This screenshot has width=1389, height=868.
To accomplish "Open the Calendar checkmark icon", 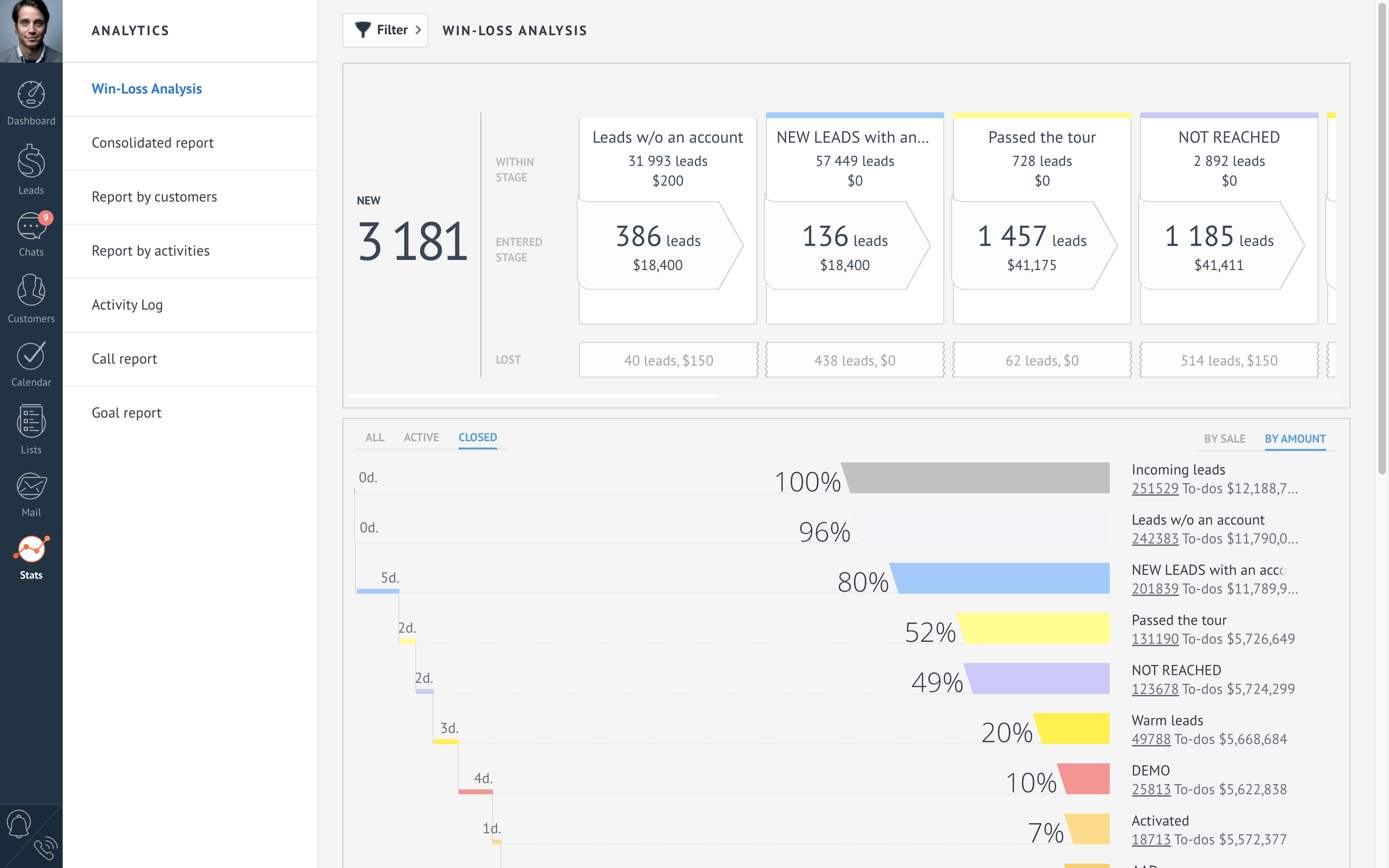I will click(31, 356).
